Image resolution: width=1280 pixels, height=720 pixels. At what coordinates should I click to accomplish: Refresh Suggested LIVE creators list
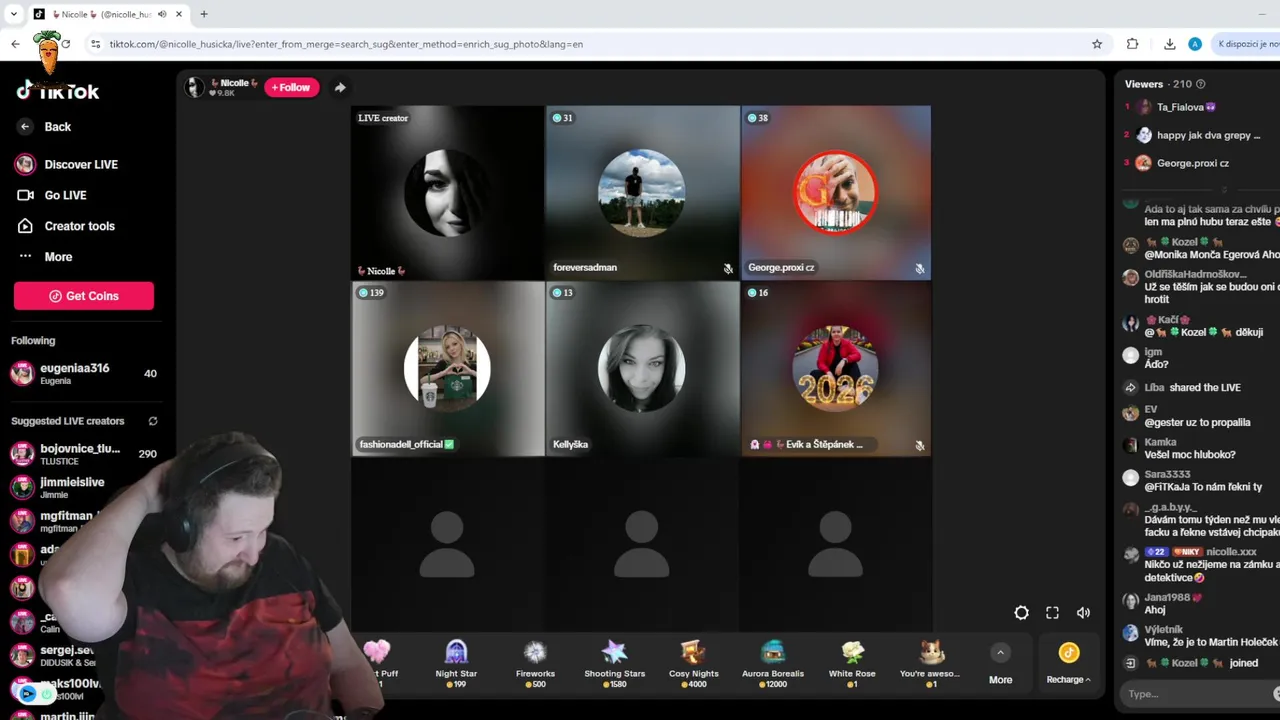[x=153, y=421]
